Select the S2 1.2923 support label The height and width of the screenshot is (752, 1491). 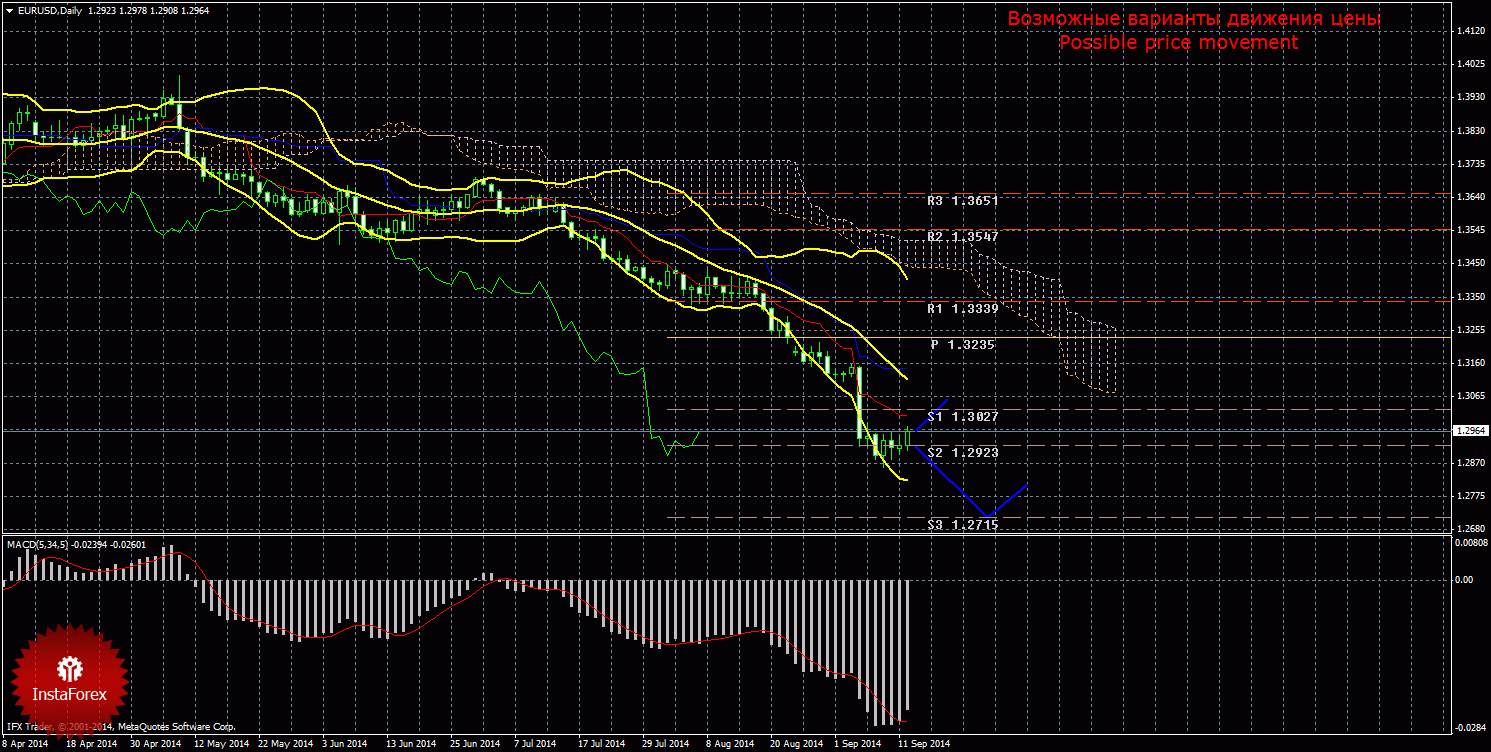pos(963,452)
